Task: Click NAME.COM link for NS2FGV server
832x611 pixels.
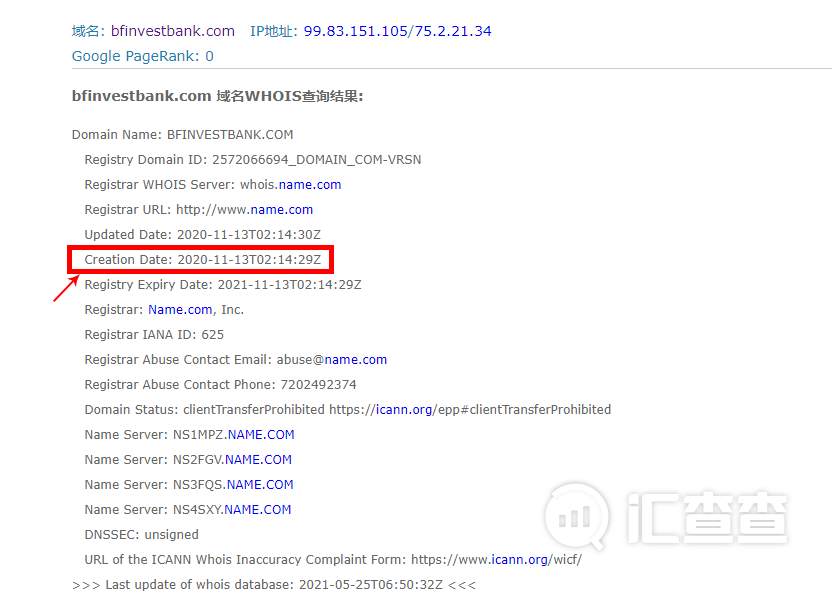Action: pyautogui.click(x=258, y=460)
